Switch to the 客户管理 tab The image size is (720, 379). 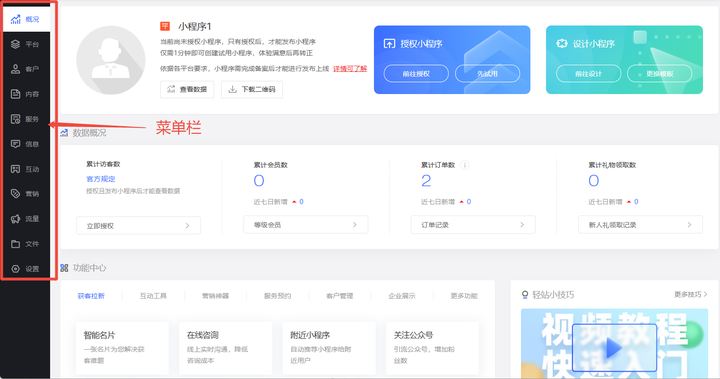pos(339,296)
